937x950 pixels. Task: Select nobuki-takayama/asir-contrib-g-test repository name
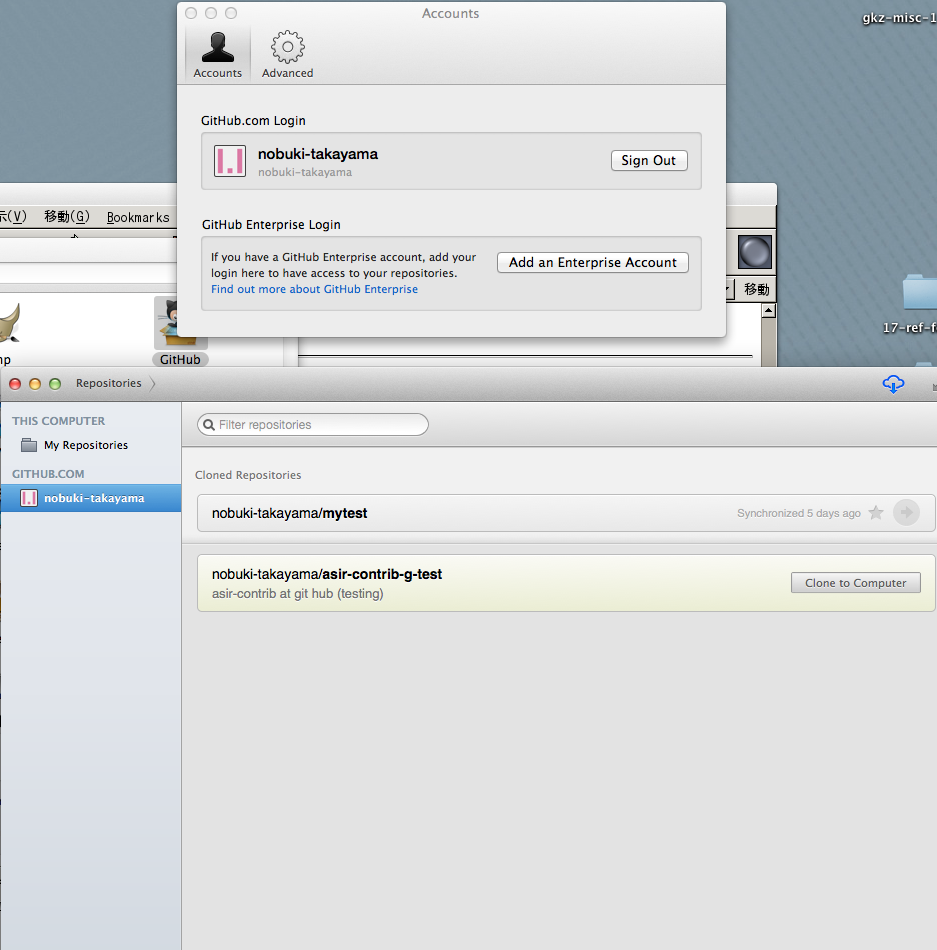(x=327, y=574)
